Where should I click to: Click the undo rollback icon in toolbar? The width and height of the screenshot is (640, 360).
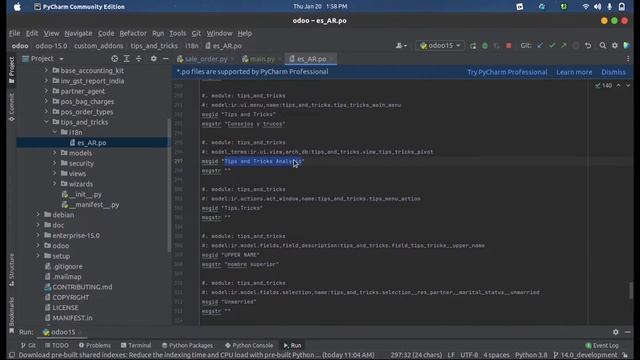[x=588, y=46]
